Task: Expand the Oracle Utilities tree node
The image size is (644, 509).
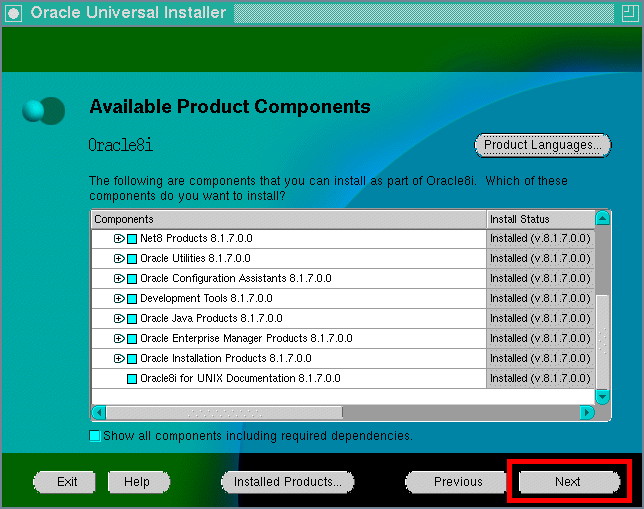Action: pos(119,259)
